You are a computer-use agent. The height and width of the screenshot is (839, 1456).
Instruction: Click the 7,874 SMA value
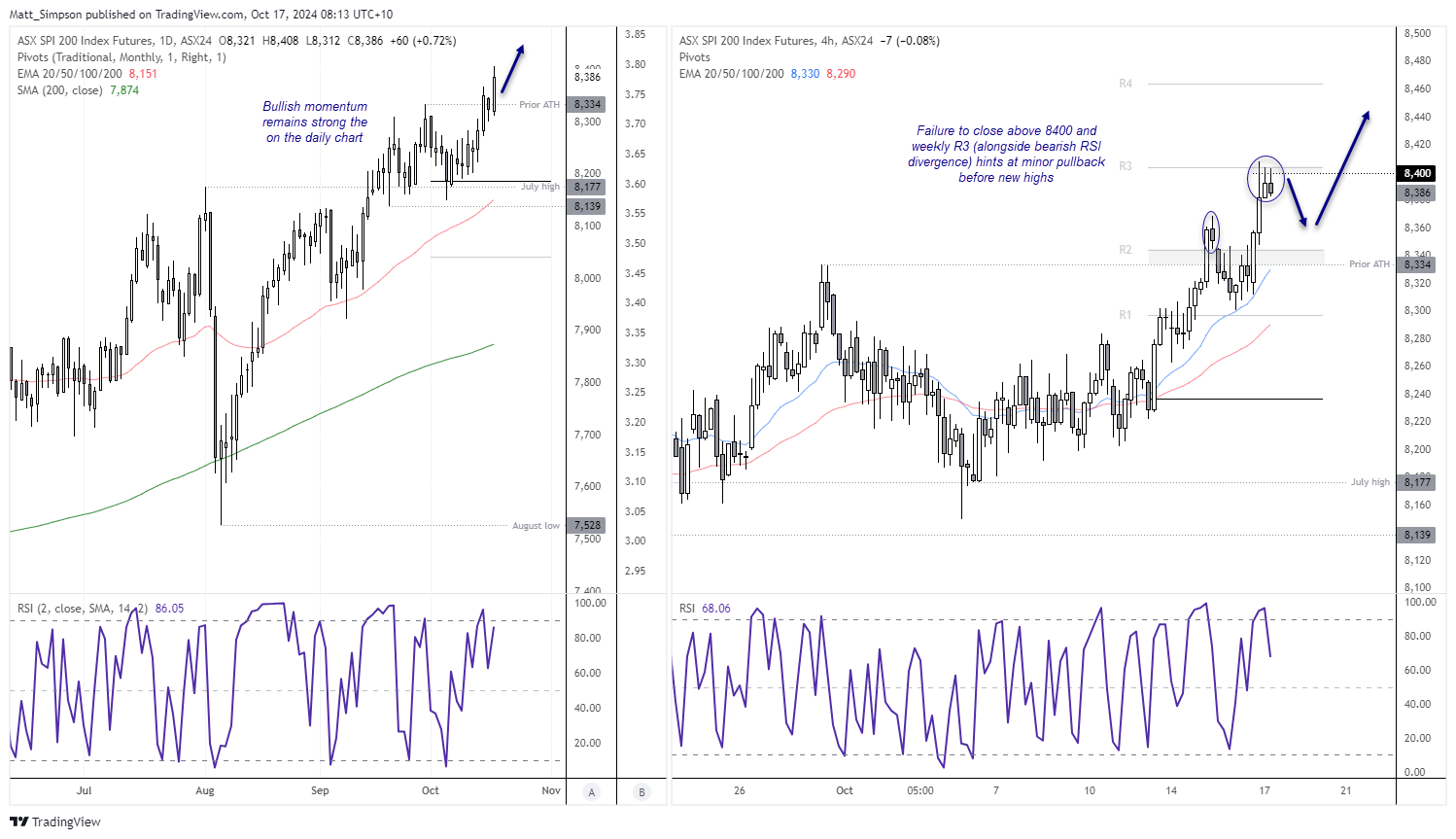pyautogui.click(x=124, y=90)
